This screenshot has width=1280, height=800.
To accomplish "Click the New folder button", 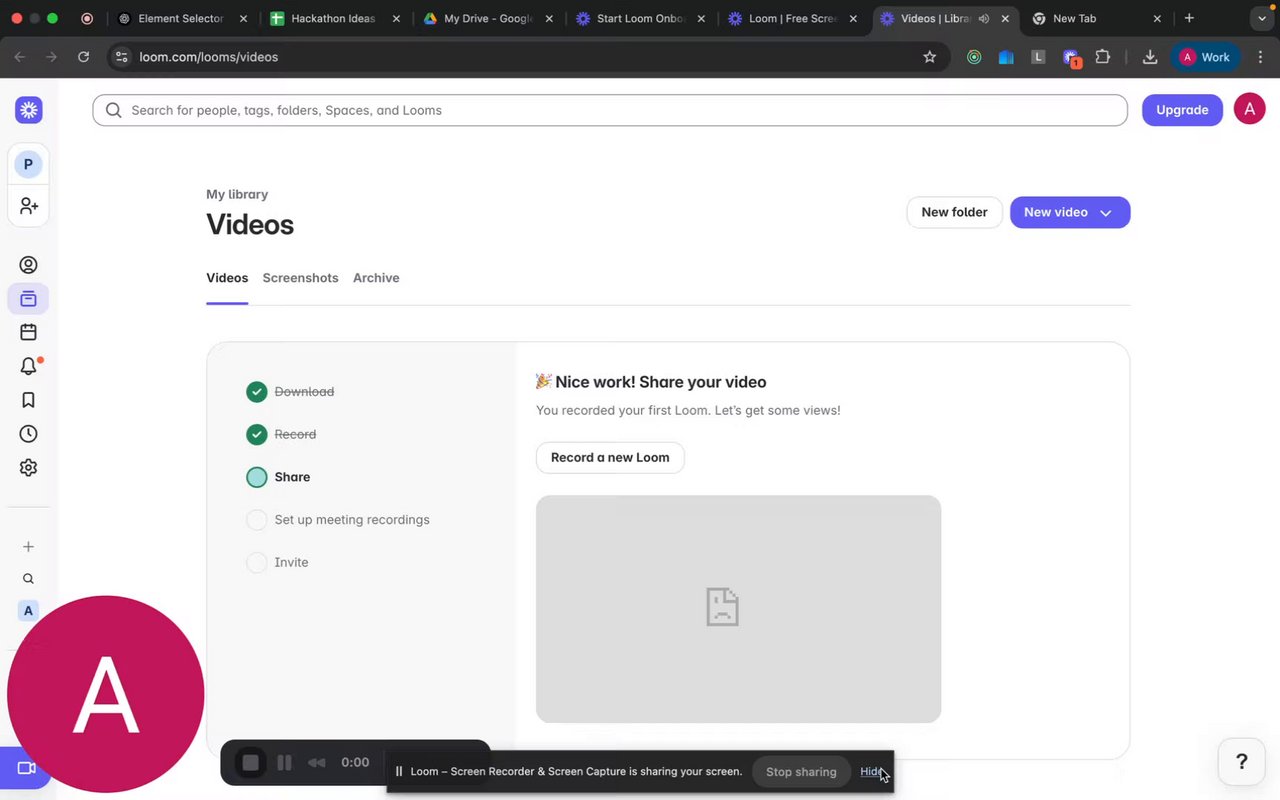I will point(954,212).
